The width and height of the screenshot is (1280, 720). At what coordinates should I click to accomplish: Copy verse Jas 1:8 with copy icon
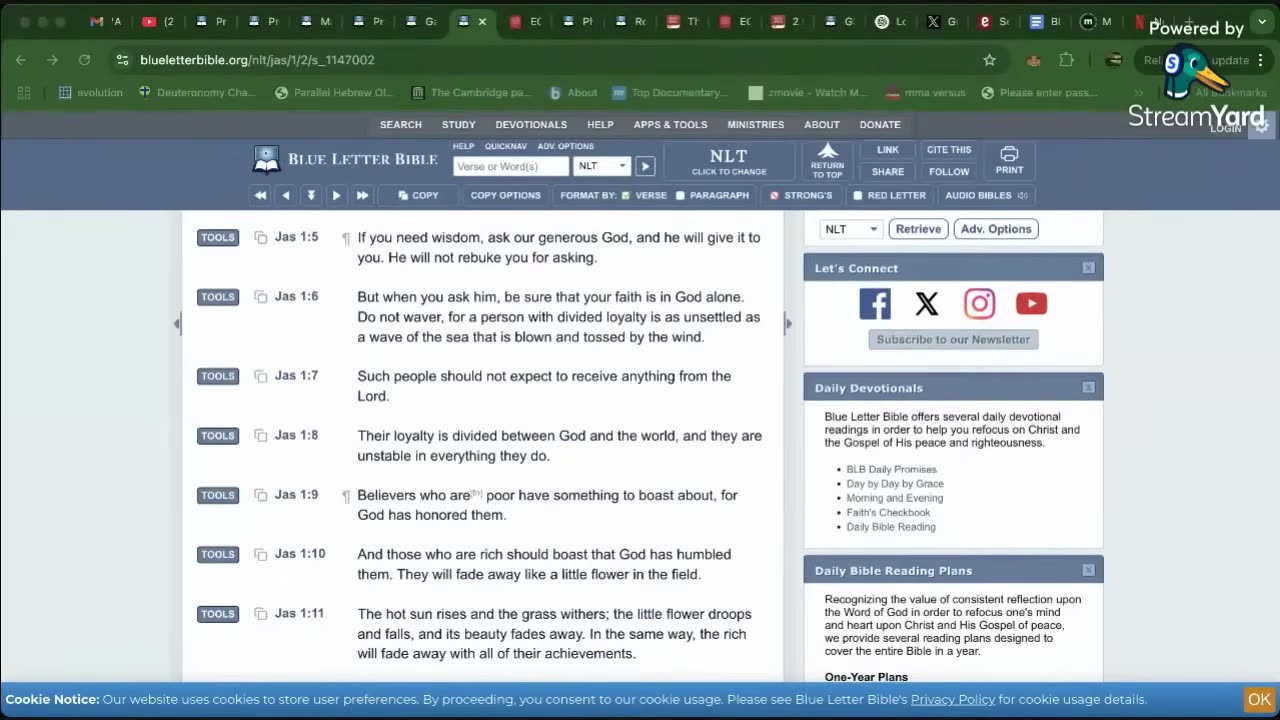[x=261, y=436]
